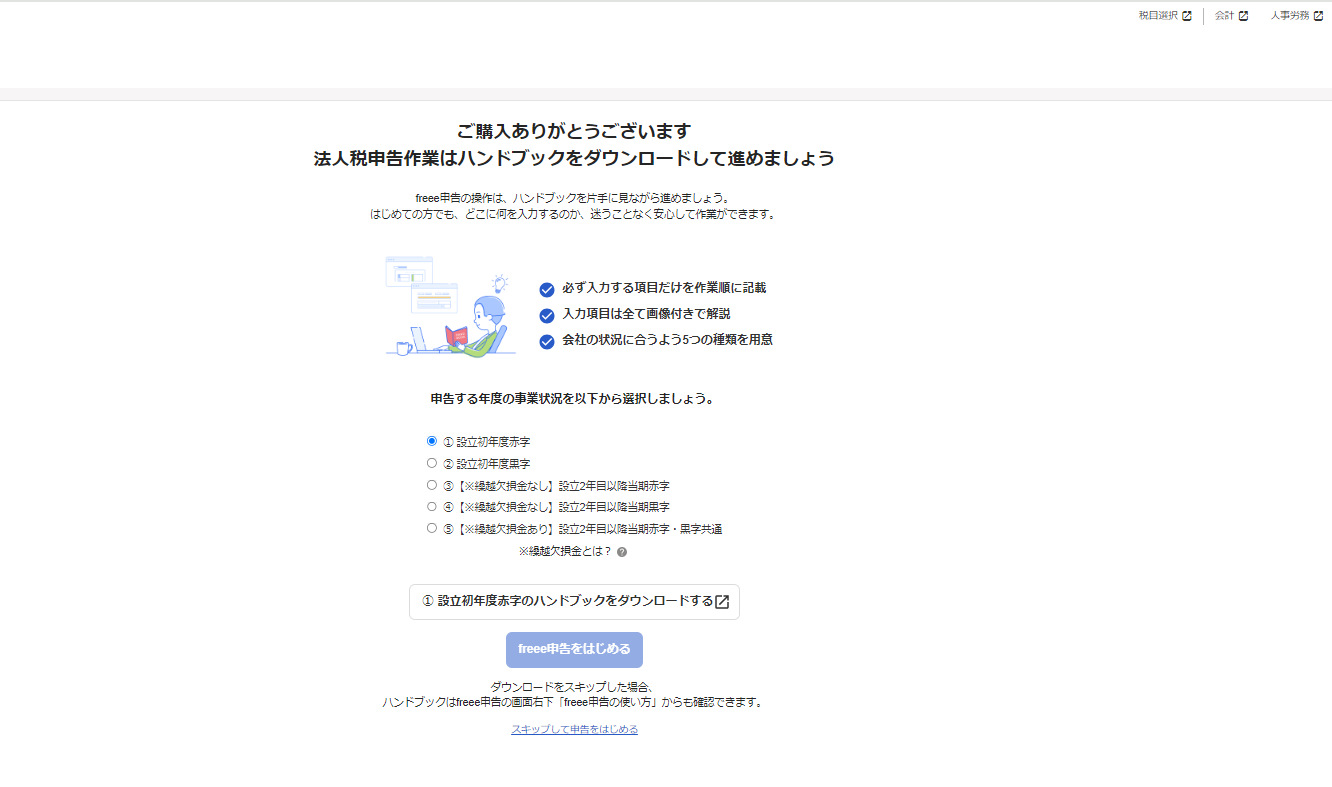Viewport: 1332px width, 787px height.
Task: Choose ④ 設立2年目以降当期黒字 (繰越欠損金なし)
Action: pyautogui.click(x=432, y=506)
